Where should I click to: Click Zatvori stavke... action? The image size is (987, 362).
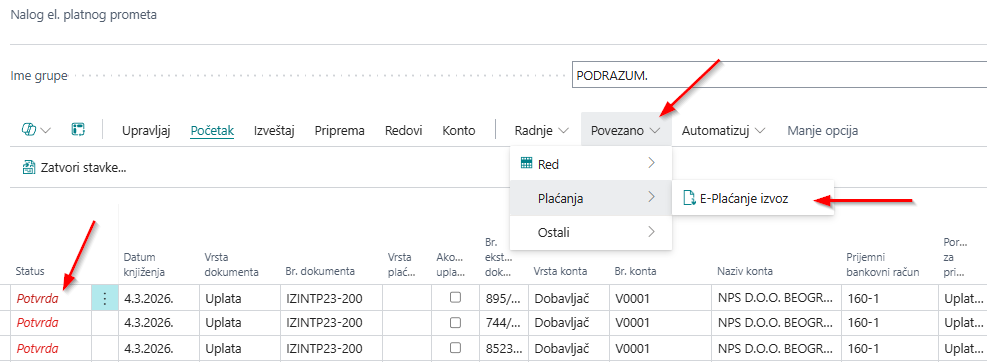tap(74, 167)
